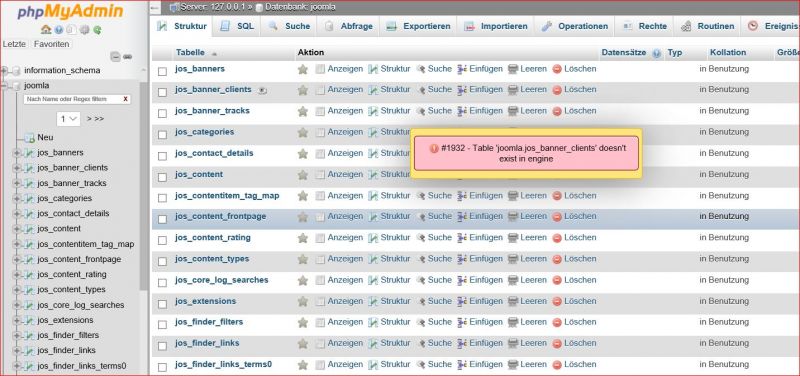Go to next page with single > arrow
800x376 pixels.
pos(89,119)
